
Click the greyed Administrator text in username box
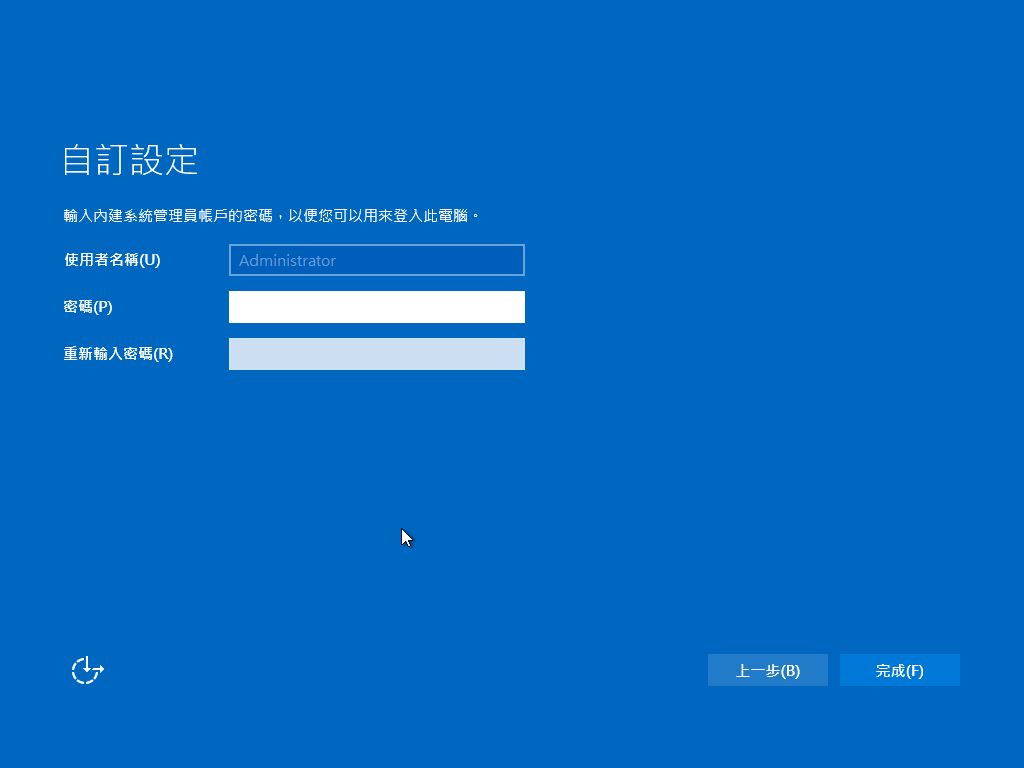pyautogui.click(x=288, y=260)
